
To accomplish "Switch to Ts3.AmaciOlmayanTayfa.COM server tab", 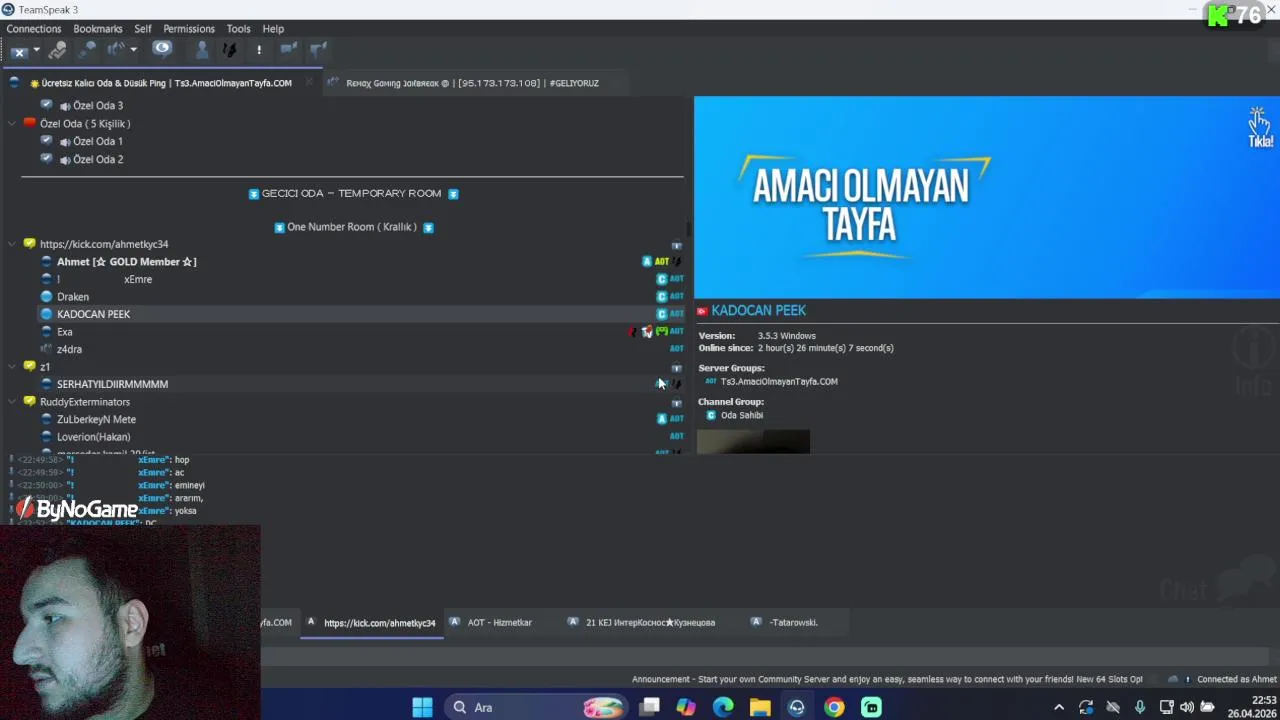I will (x=160, y=83).
